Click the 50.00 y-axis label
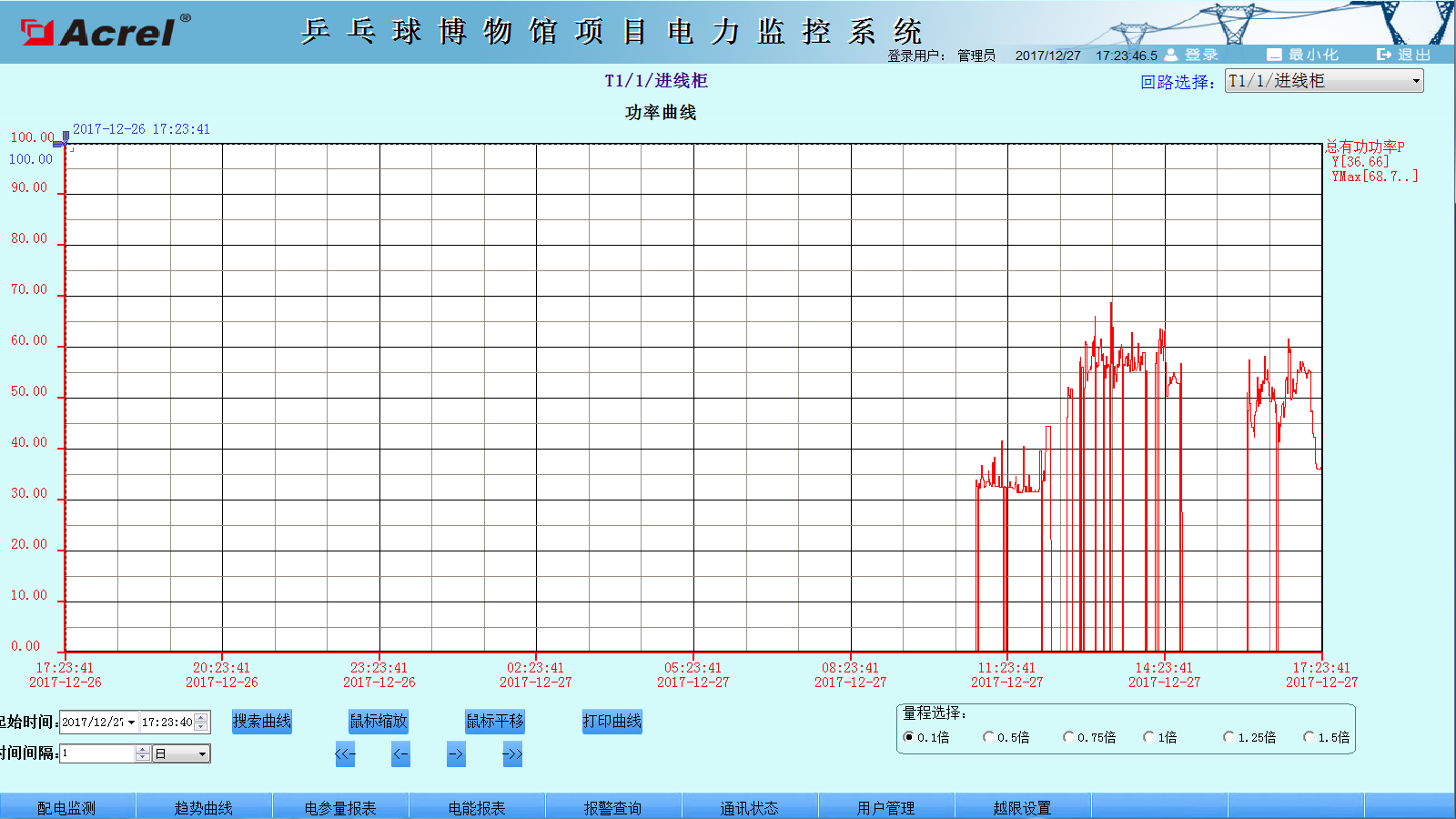Image resolution: width=1456 pixels, height=819 pixels. 29,391
